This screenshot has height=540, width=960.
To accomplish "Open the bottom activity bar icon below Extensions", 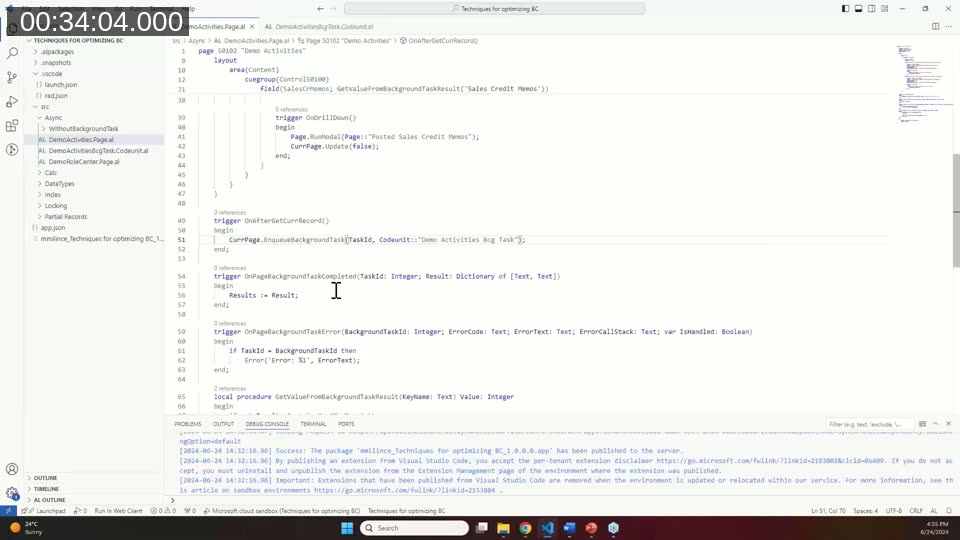I will coord(12,150).
